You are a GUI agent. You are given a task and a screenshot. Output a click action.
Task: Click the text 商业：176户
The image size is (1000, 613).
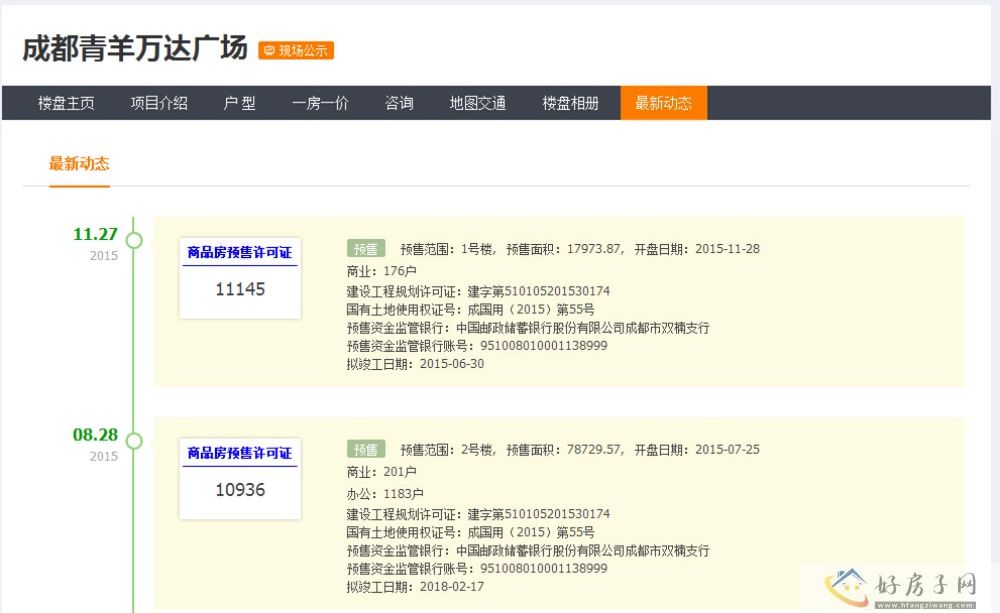381,271
